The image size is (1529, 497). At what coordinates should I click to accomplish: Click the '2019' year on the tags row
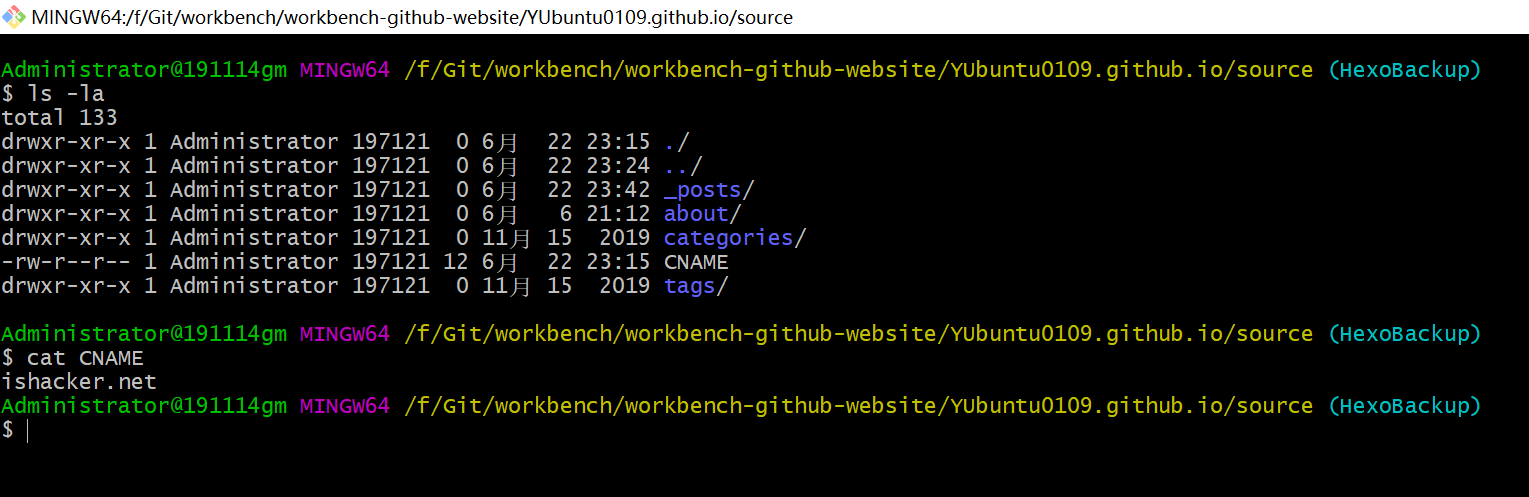(625, 286)
